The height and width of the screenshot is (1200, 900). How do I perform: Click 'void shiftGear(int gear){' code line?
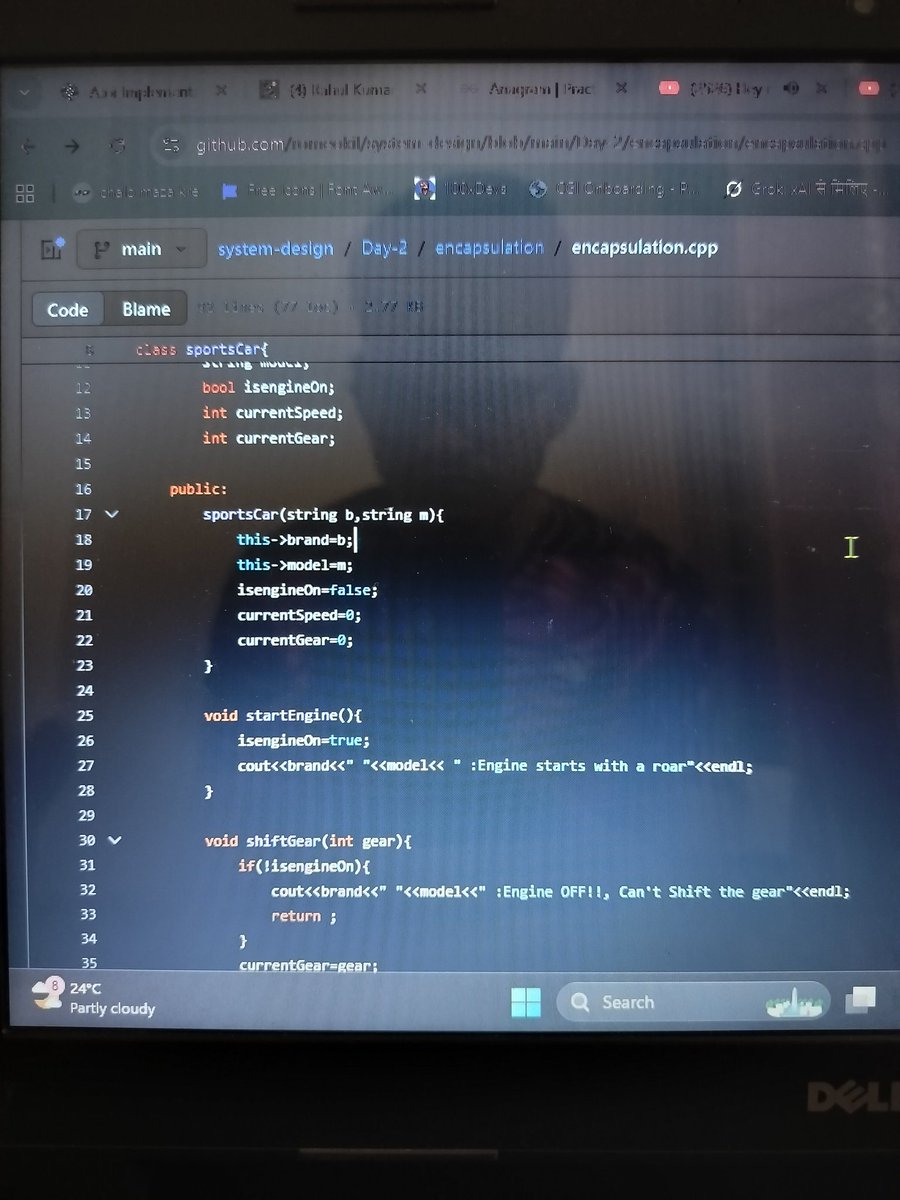tap(308, 841)
